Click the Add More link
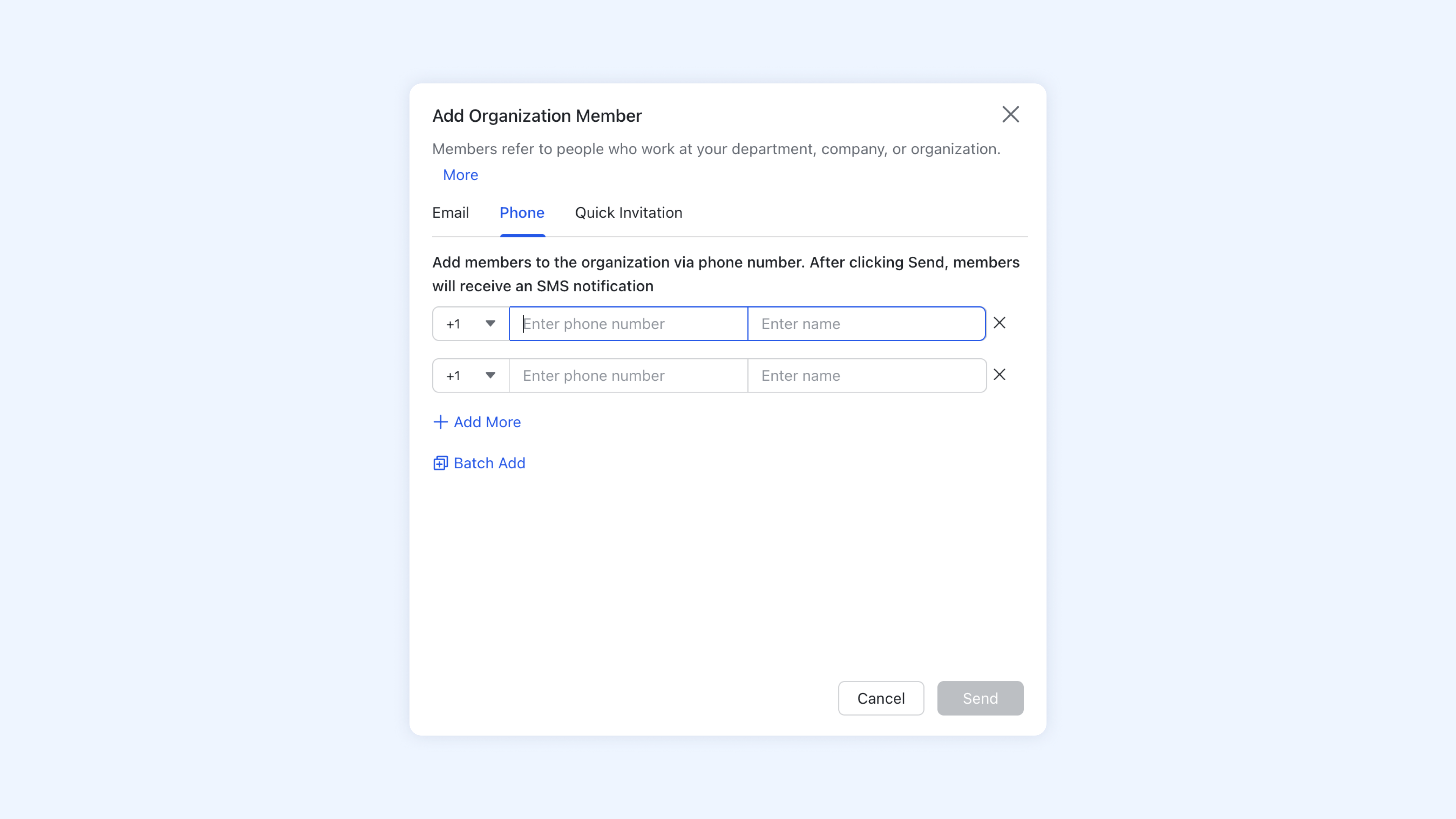 (x=487, y=422)
